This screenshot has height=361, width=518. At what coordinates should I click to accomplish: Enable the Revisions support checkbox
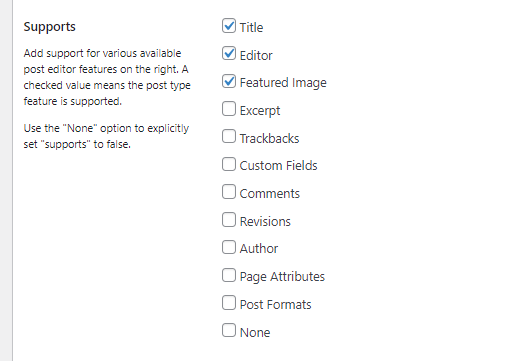tap(229, 220)
